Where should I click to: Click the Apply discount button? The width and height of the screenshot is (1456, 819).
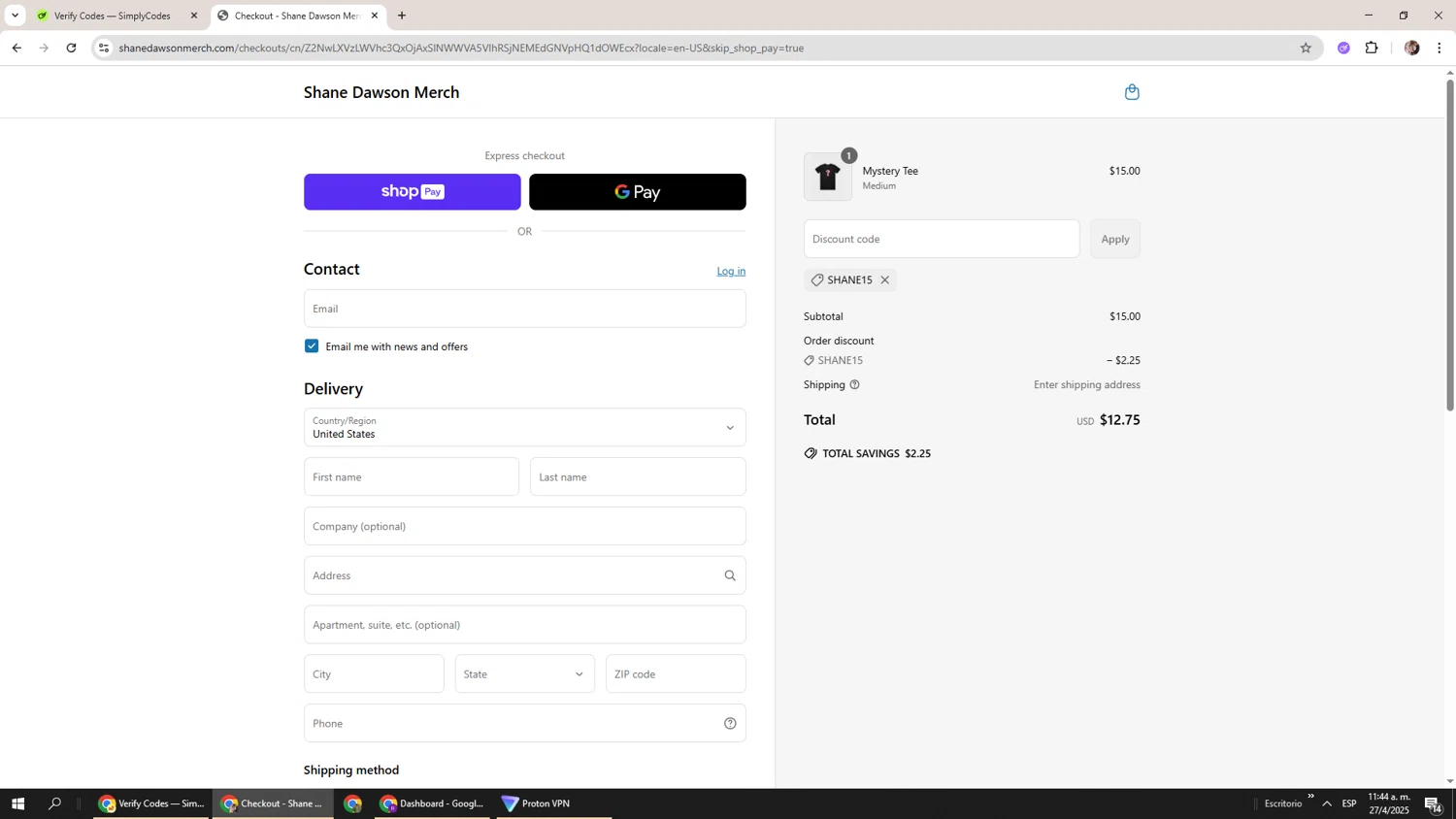coord(1115,239)
